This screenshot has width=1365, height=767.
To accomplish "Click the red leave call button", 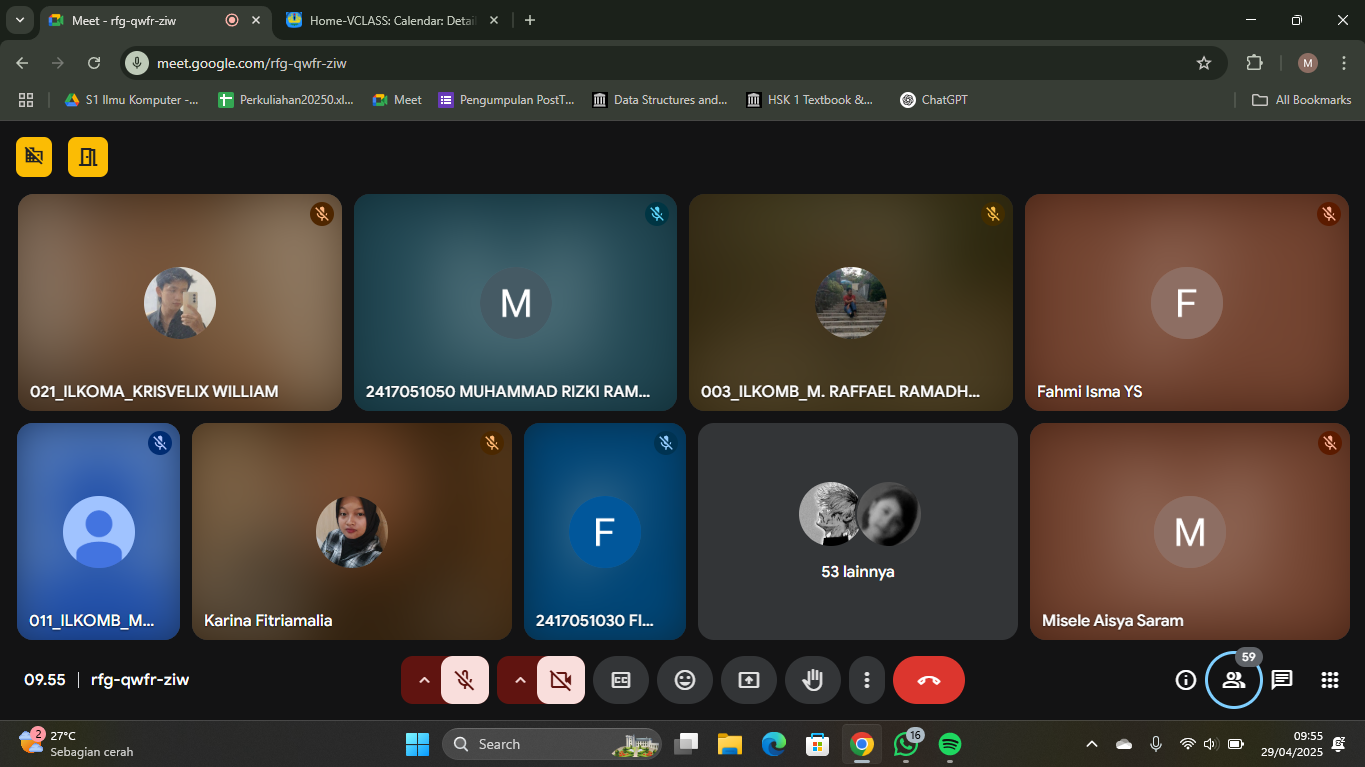I will [x=928, y=680].
